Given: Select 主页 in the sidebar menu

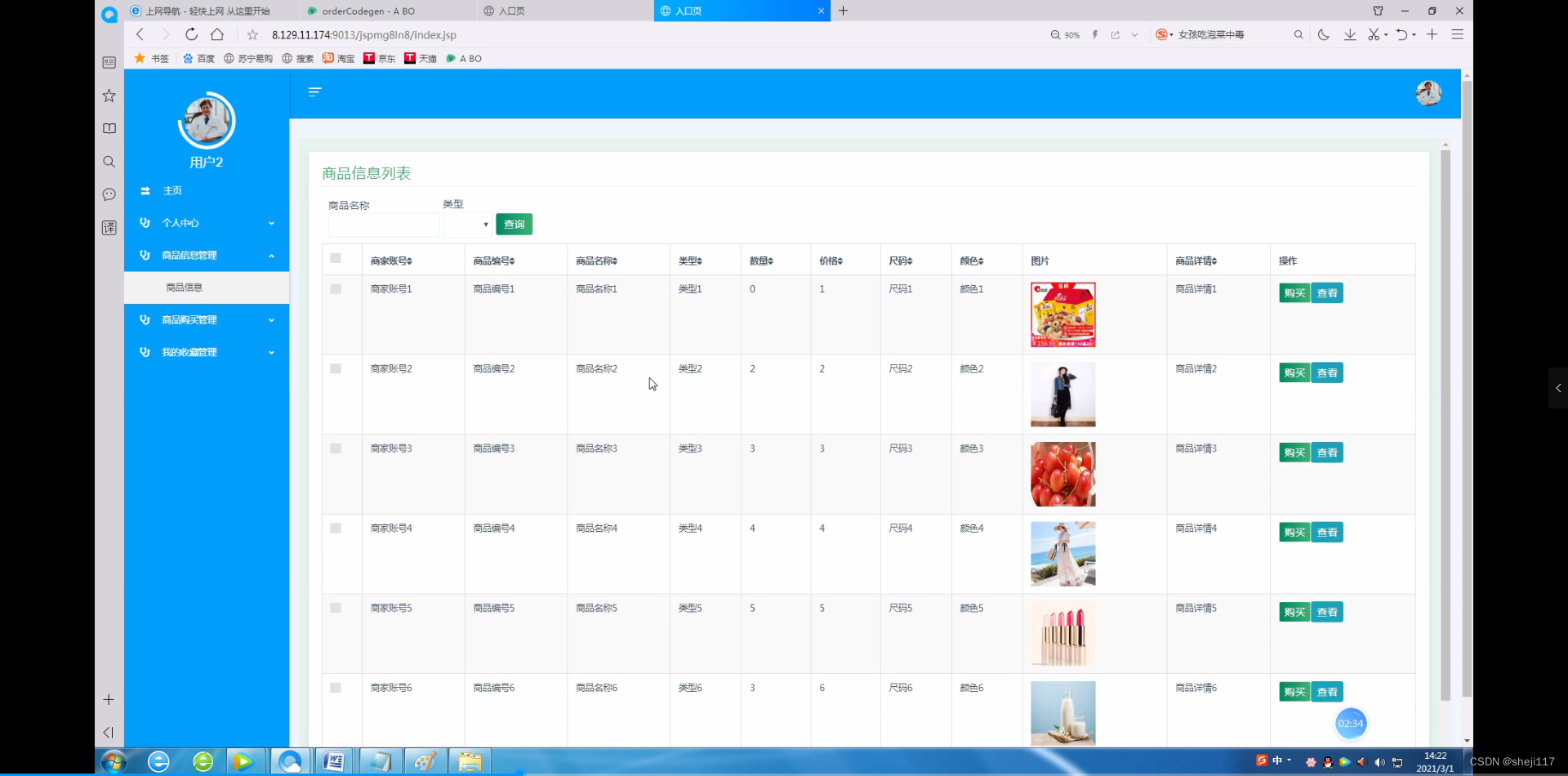Looking at the screenshot, I should pyautogui.click(x=171, y=190).
